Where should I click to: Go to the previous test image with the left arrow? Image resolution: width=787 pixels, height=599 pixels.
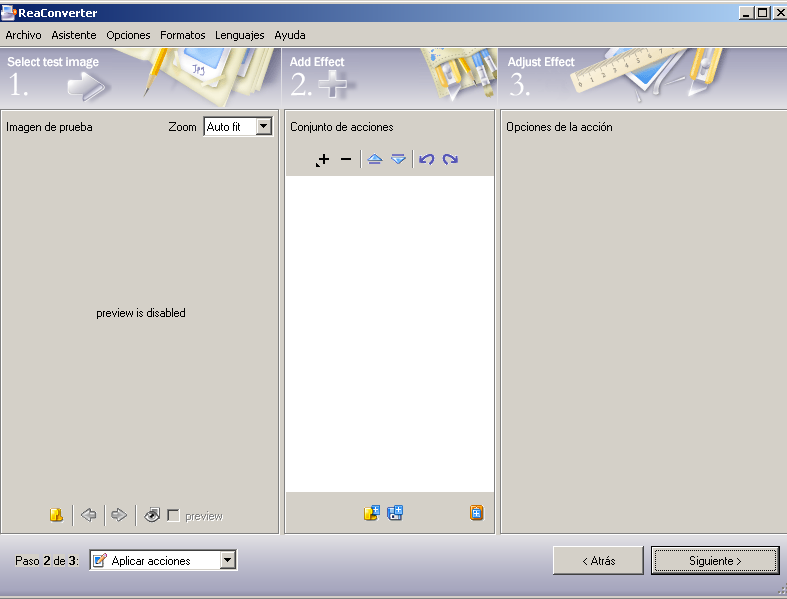[x=88, y=515]
